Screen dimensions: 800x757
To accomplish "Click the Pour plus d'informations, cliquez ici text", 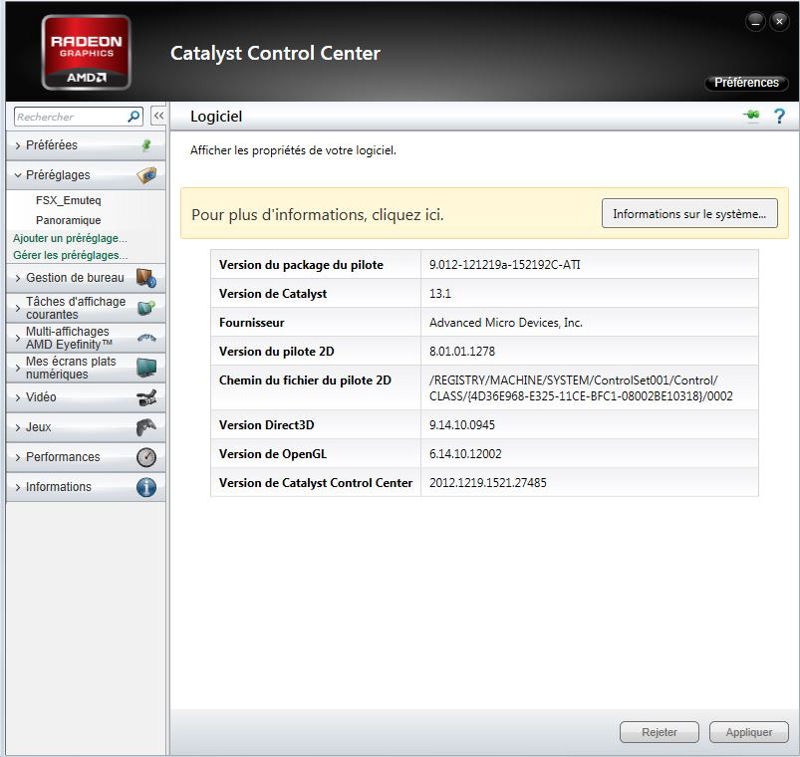I will click(317, 215).
